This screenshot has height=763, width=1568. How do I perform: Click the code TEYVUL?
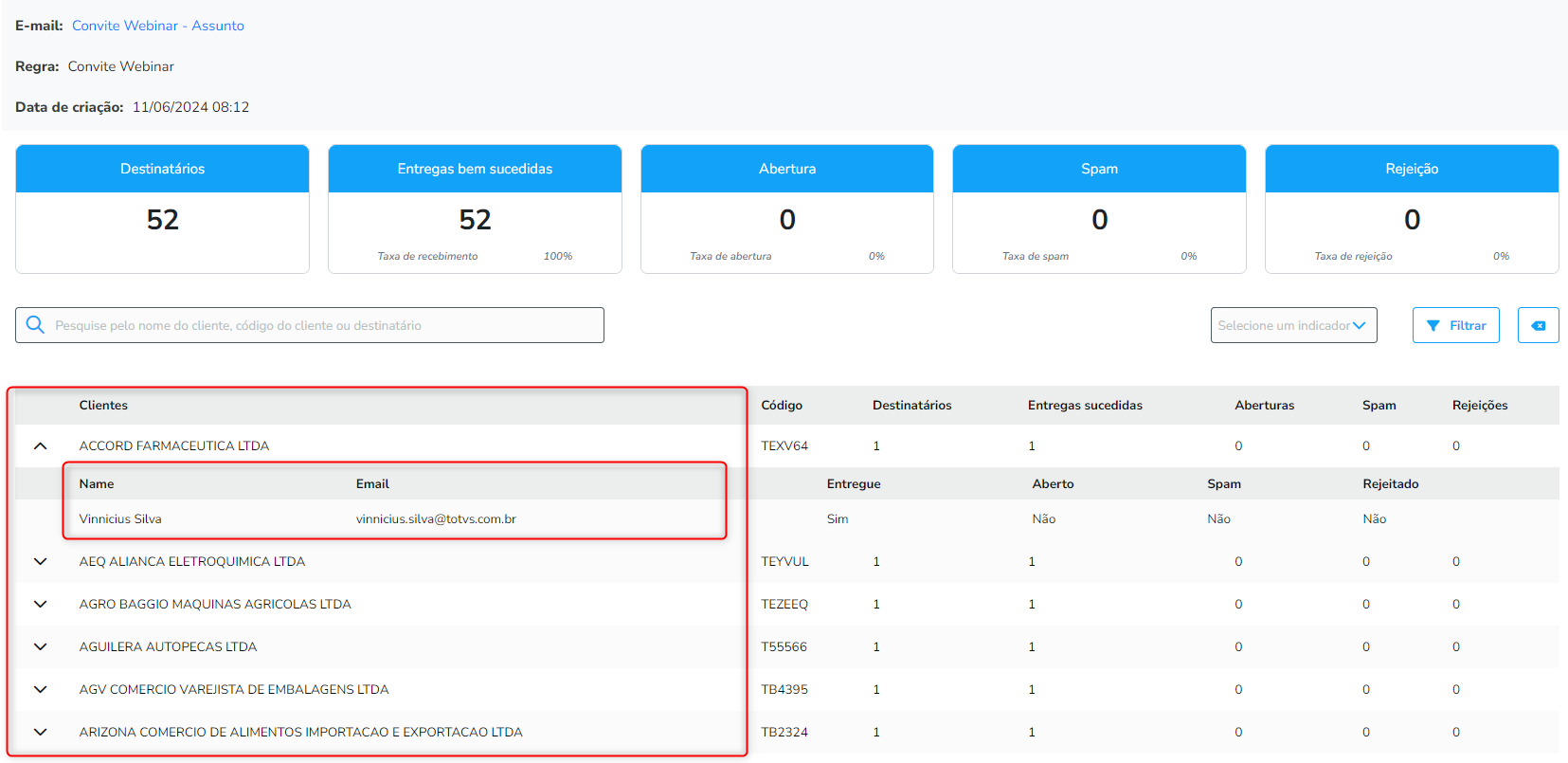pos(784,561)
